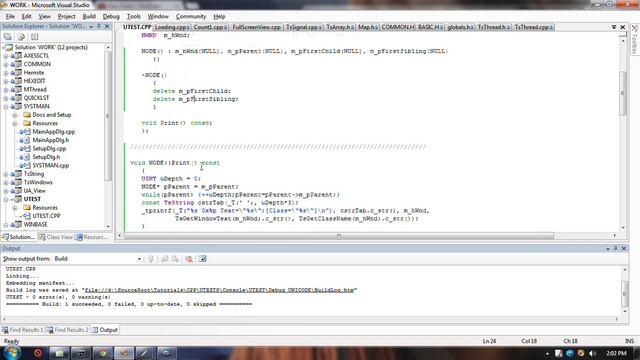Screen dimensions: 640x360
Task: Switch to the Find Results 1 tab
Action: (x=22, y=330)
